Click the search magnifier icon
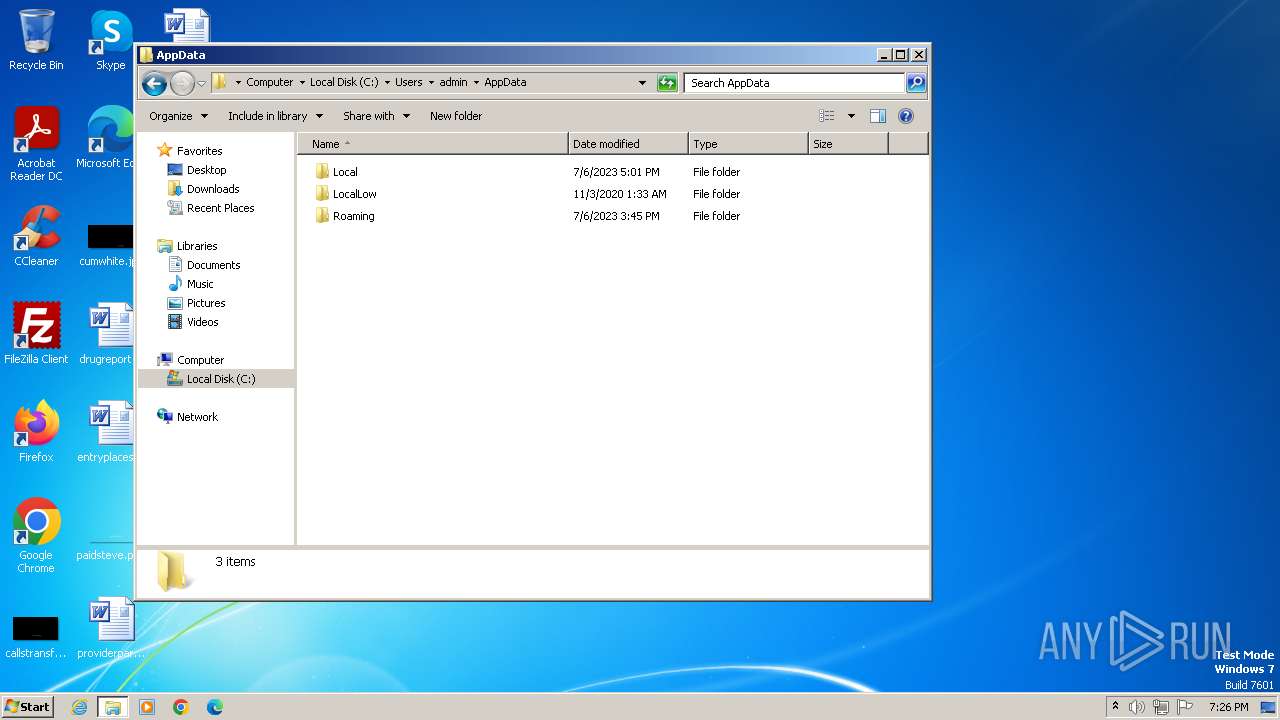Viewport: 1280px width, 720px height. pyautogui.click(x=915, y=83)
